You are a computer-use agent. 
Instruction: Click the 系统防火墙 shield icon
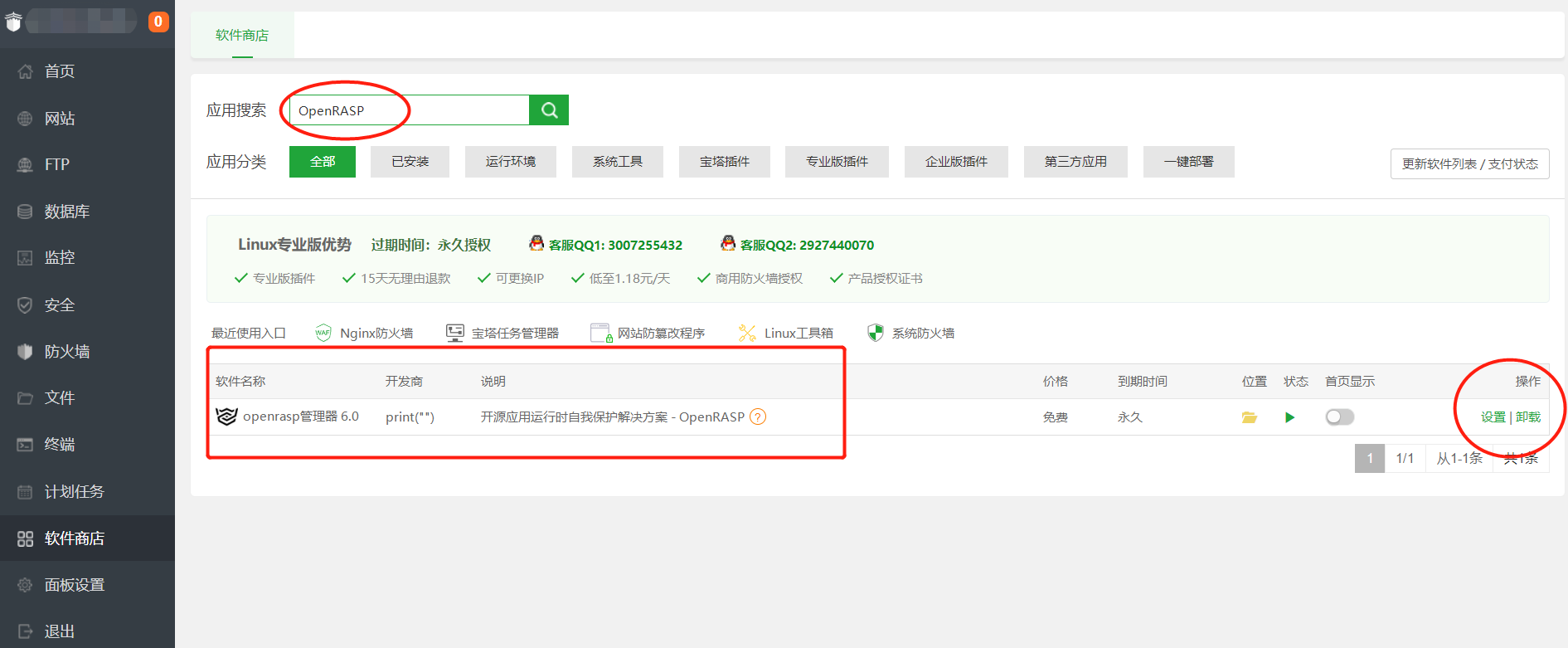875,333
